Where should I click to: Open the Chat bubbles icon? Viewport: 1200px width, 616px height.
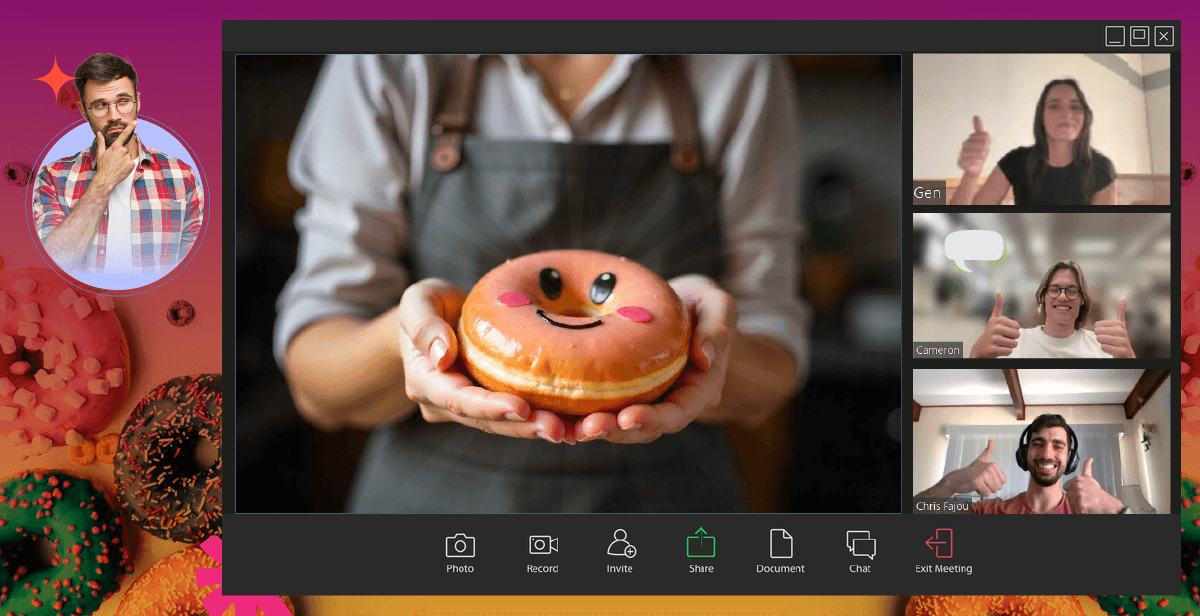861,545
